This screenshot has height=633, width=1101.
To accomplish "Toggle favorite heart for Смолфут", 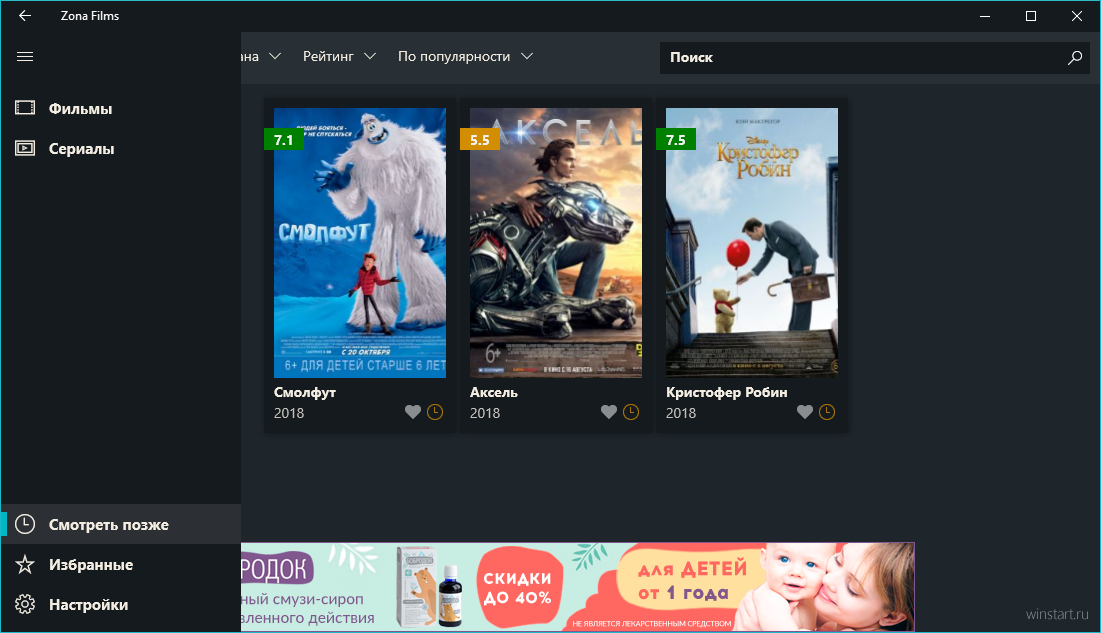I will click(413, 412).
